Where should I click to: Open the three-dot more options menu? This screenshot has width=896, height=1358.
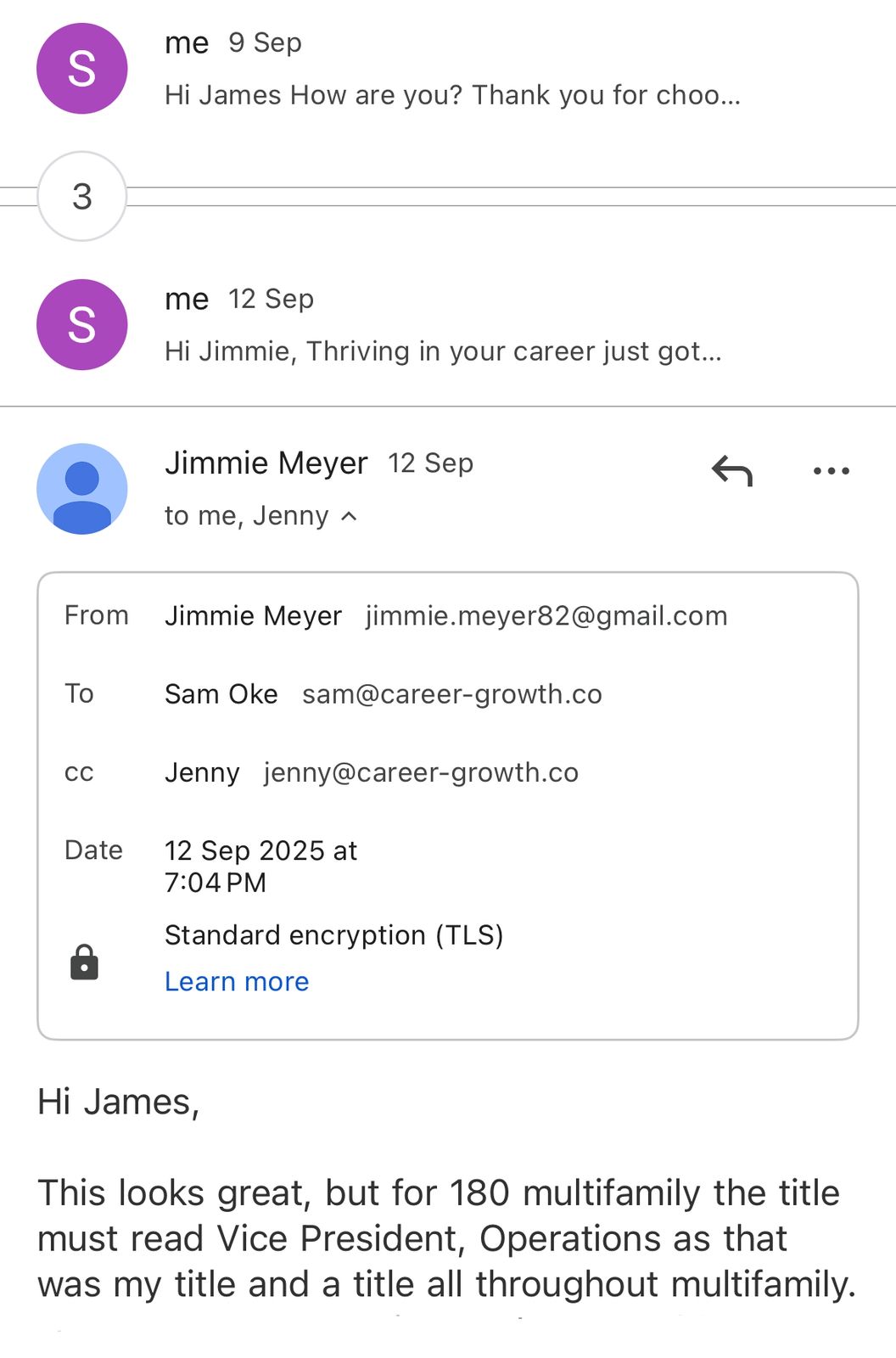831,471
